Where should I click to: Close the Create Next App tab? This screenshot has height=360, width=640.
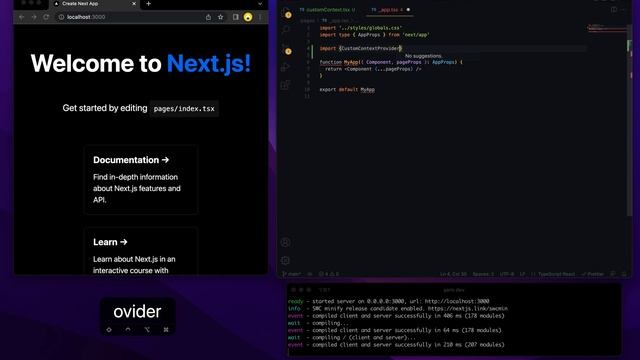coord(134,4)
